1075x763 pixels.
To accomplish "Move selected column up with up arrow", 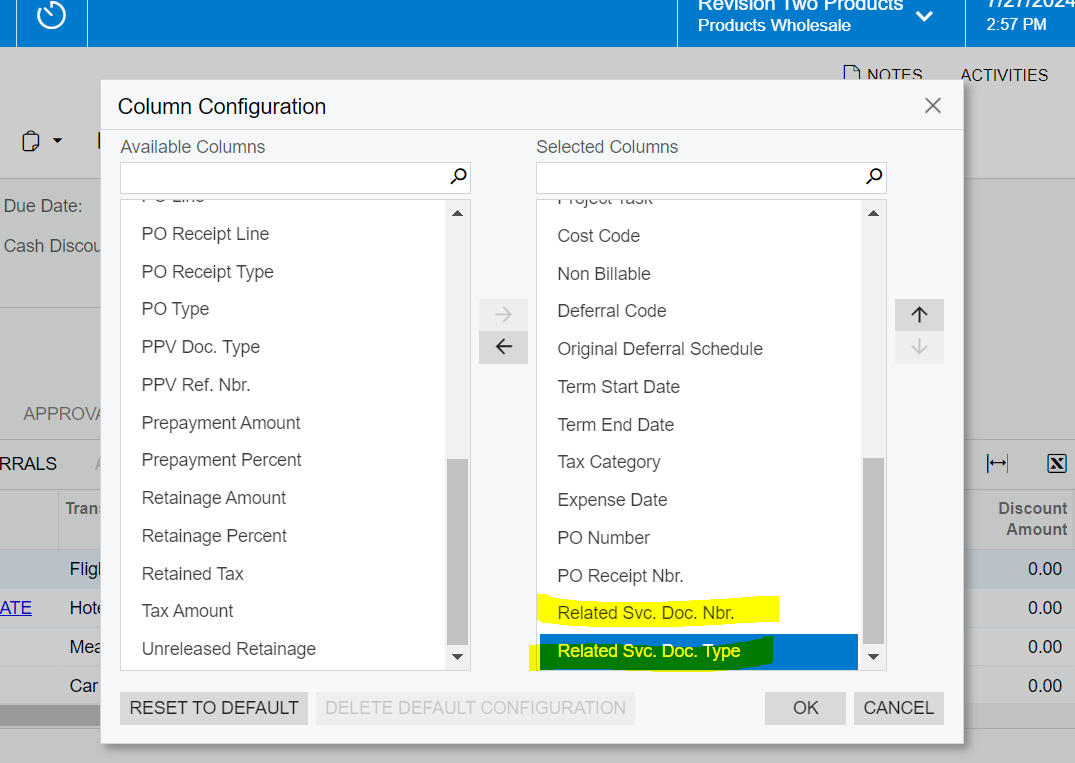I will click(x=919, y=315).
